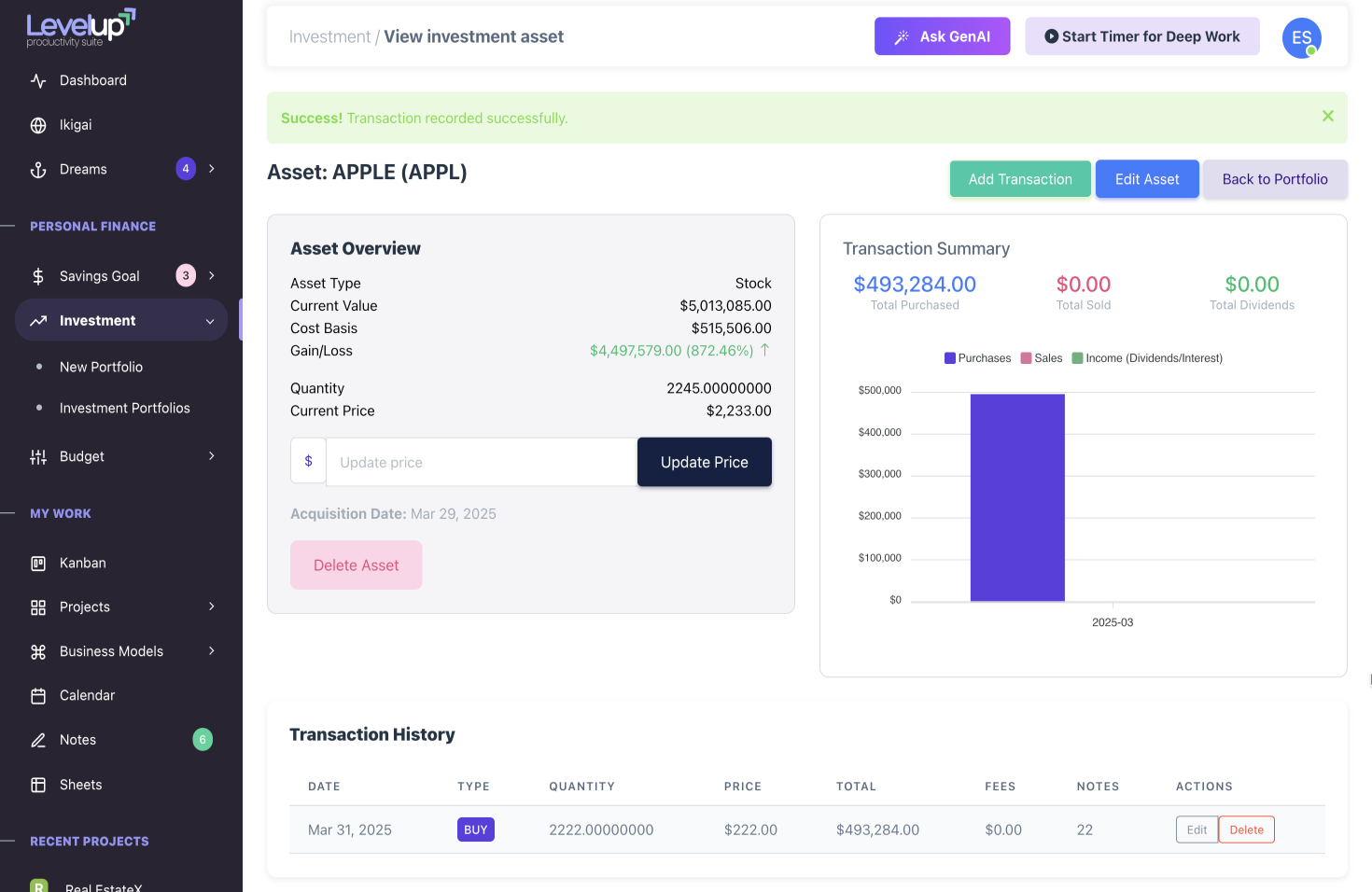The width and height of the screenshot is (1372, 892).
Task: Go Back to Portfolio
Action: (x=1275, y=179)
